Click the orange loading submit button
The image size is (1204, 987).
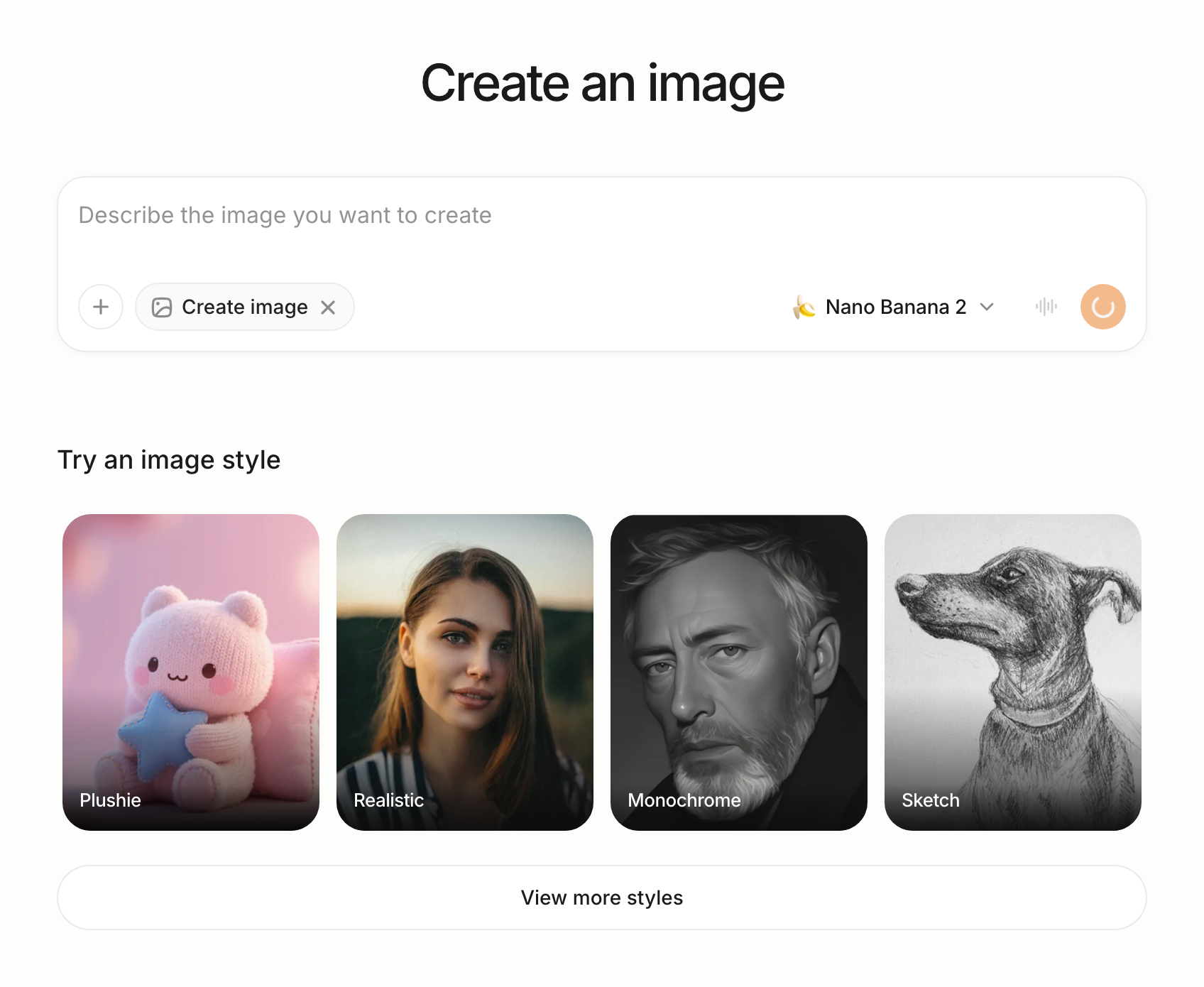(1102, 307)
